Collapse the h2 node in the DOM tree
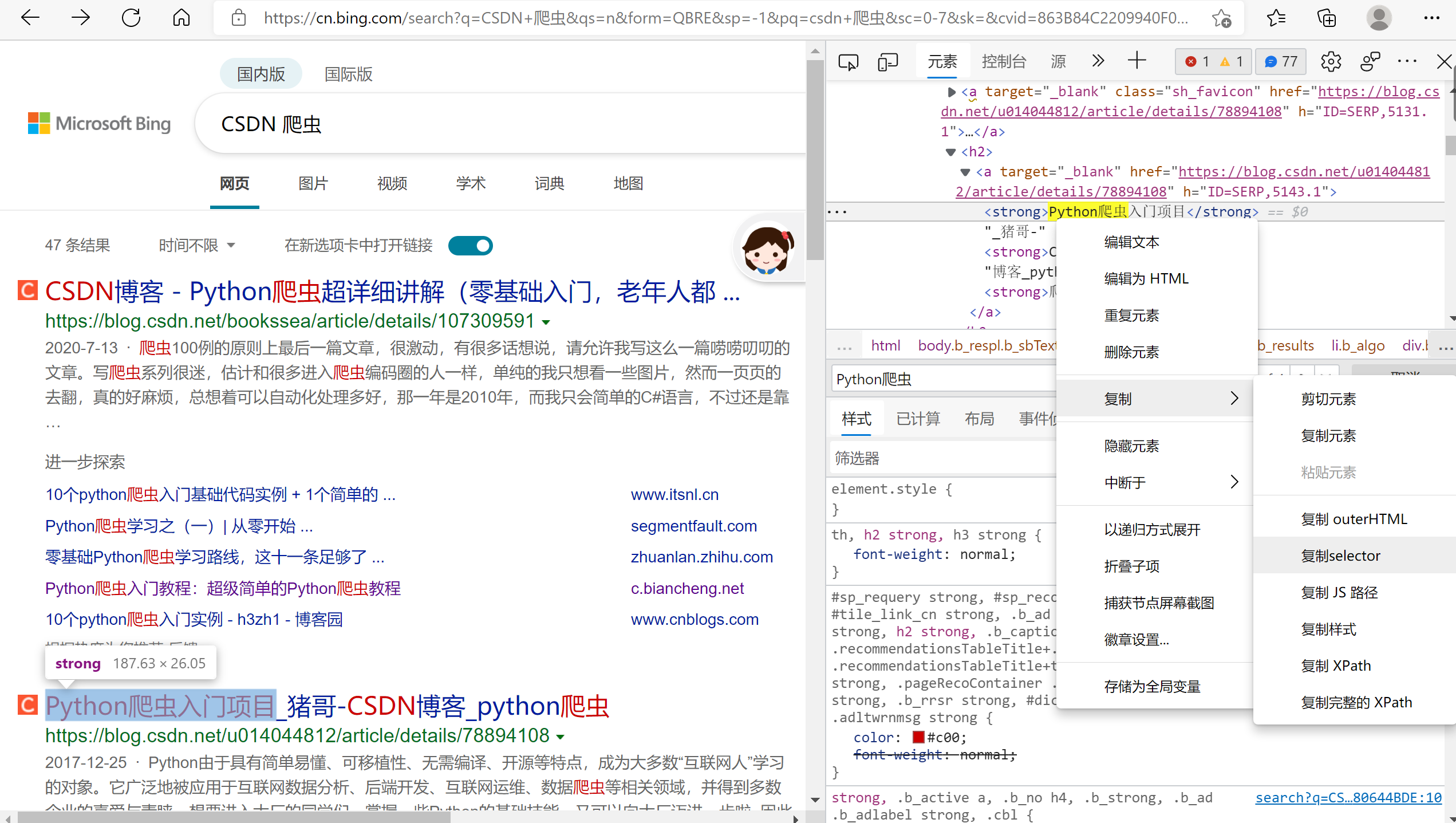The height and width of the screenshot is (823, 1456). click(x=950, y=151)
